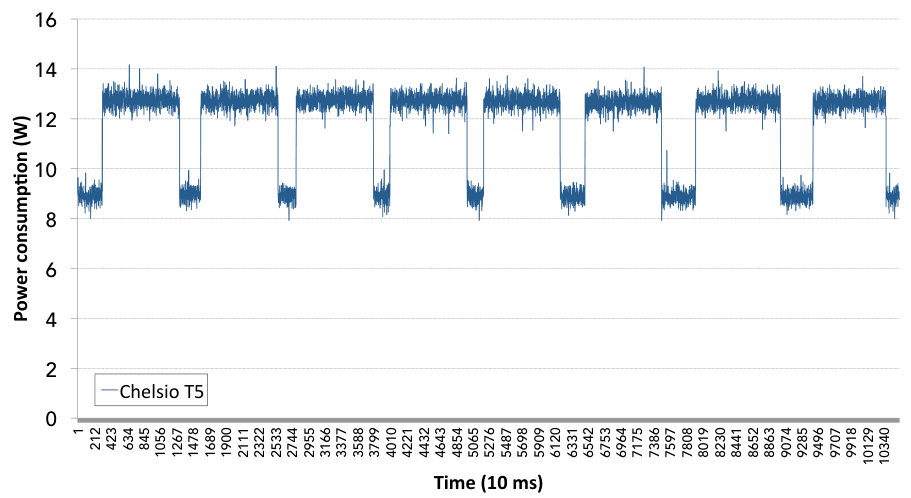Click x-axis tick label 1267

pos(178,442)
